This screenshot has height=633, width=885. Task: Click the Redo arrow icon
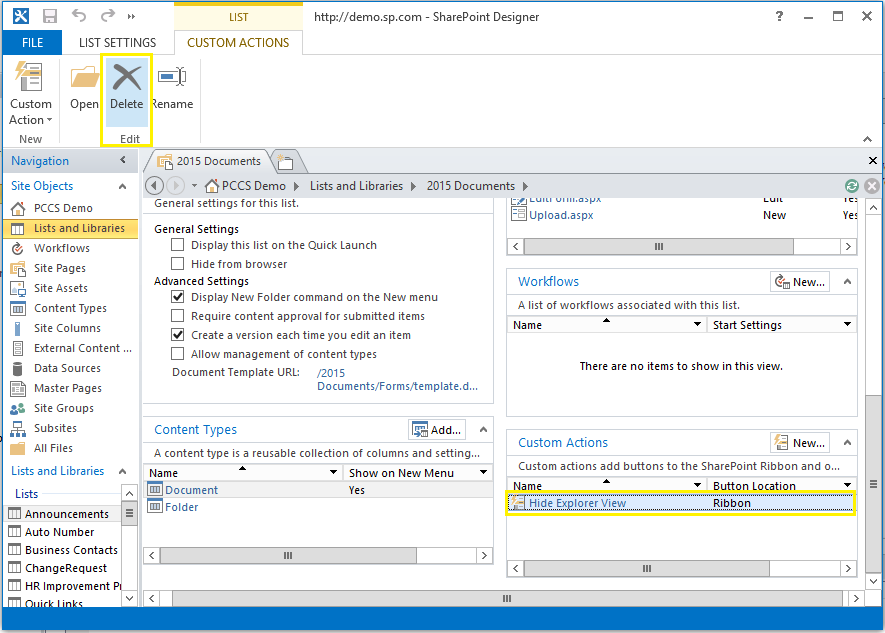pos(107,16)
